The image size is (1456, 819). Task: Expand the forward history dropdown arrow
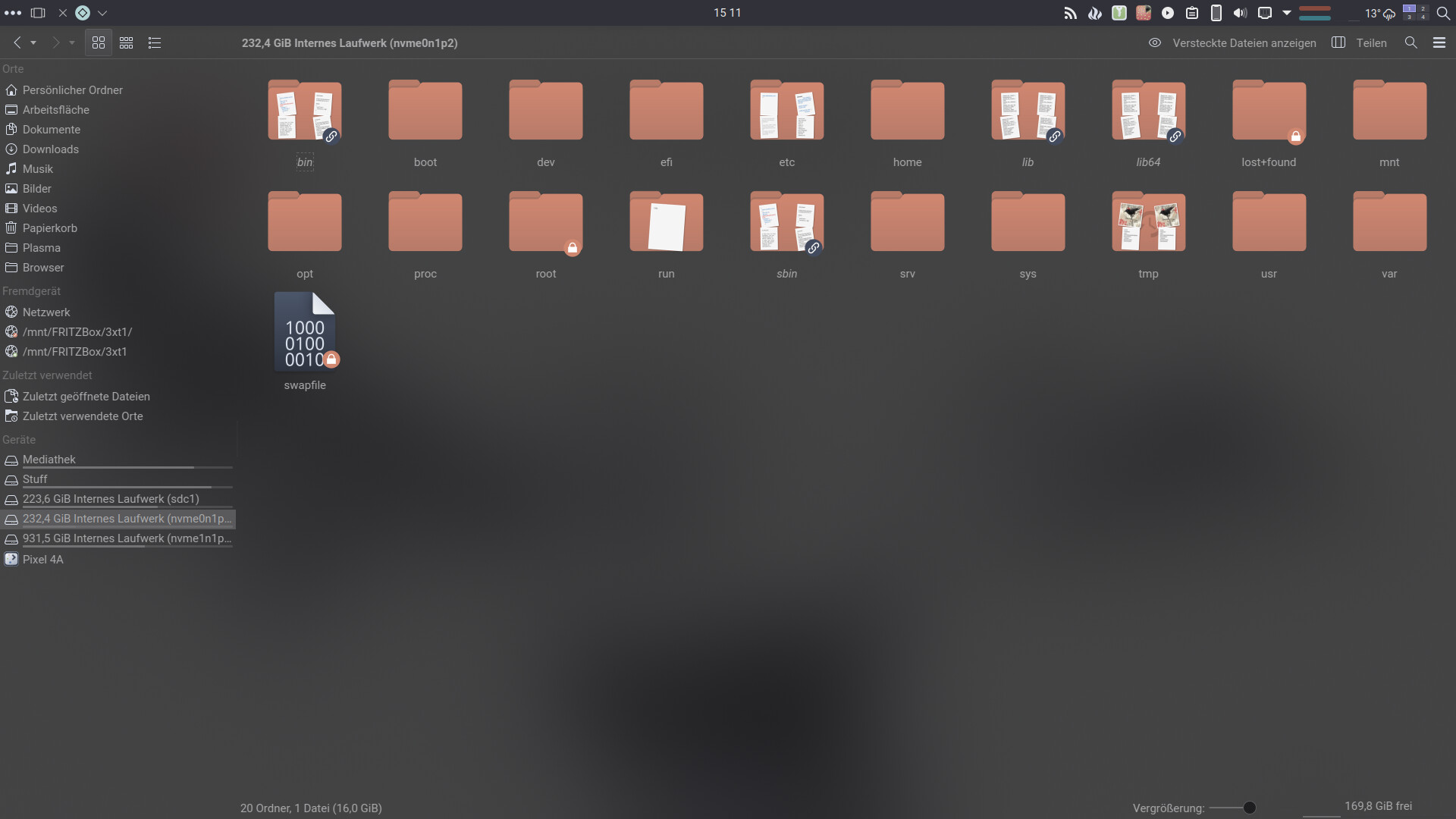pyautogui.click(x=72, y=43)
